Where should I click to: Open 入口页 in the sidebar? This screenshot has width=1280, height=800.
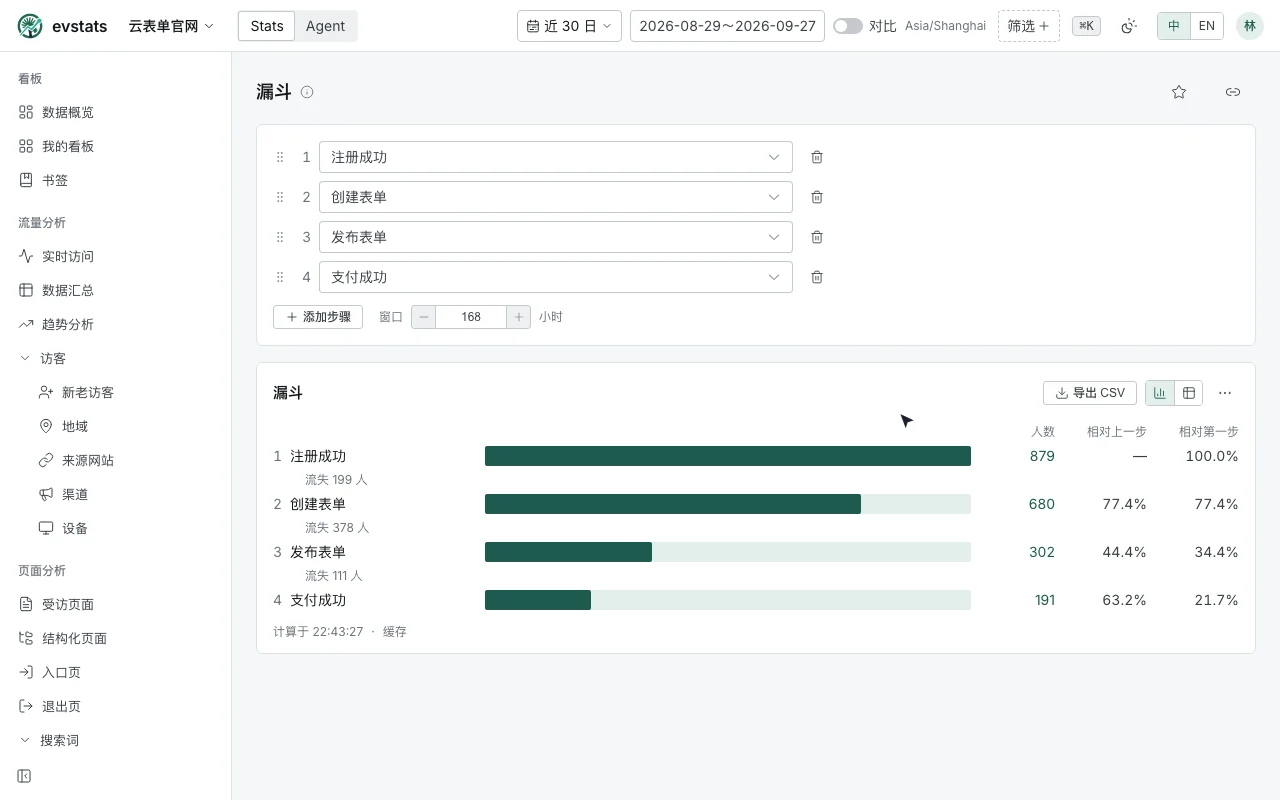(115, 672)
